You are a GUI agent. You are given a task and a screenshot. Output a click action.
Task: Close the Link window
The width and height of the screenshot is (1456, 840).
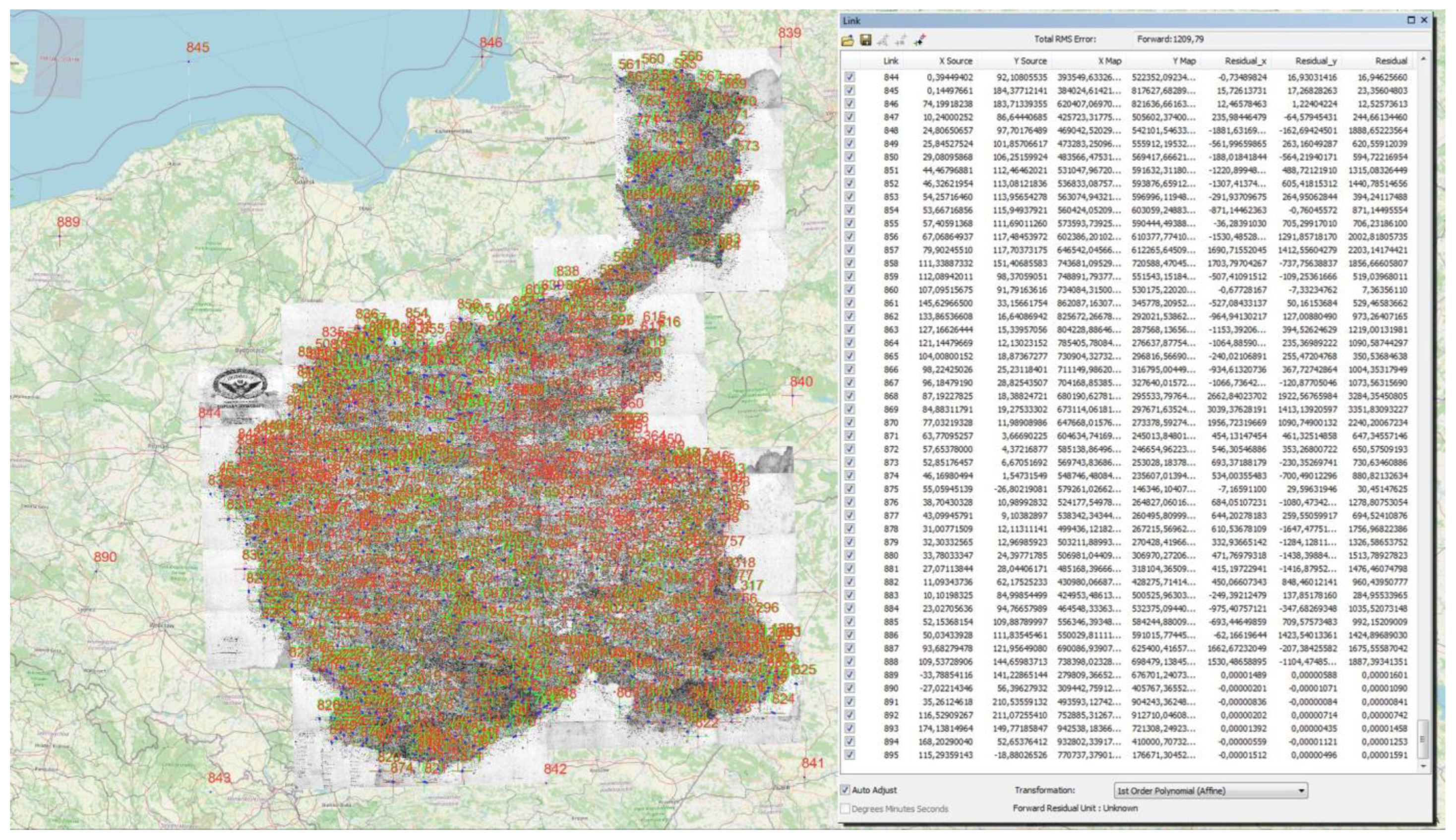[1424, 20]
